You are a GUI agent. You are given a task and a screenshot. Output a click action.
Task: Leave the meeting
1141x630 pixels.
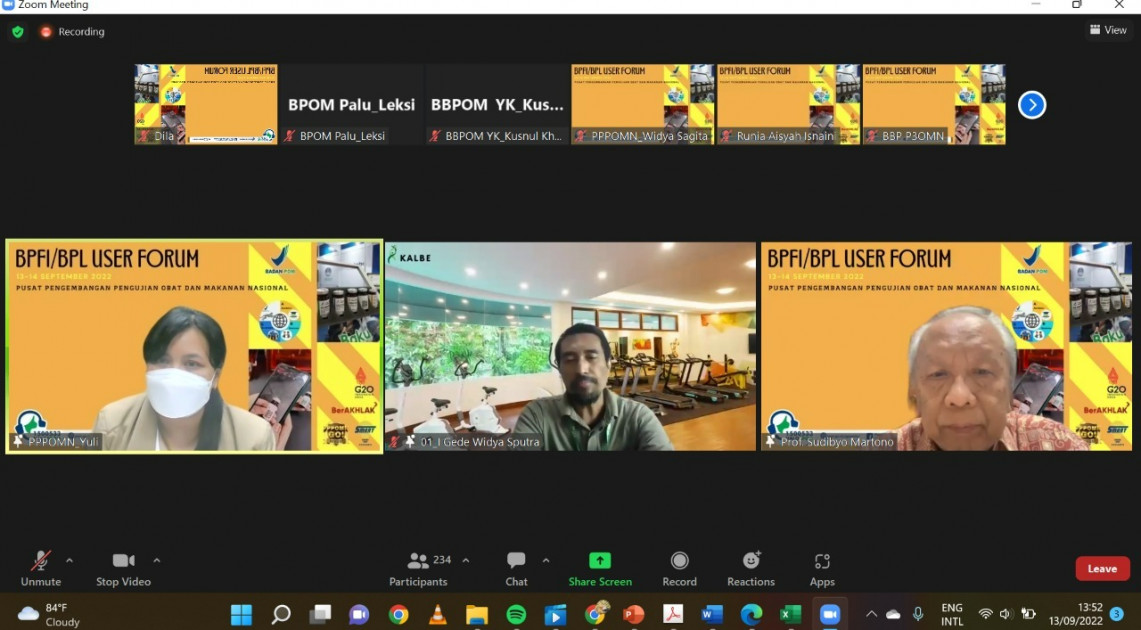(1102, 568)
